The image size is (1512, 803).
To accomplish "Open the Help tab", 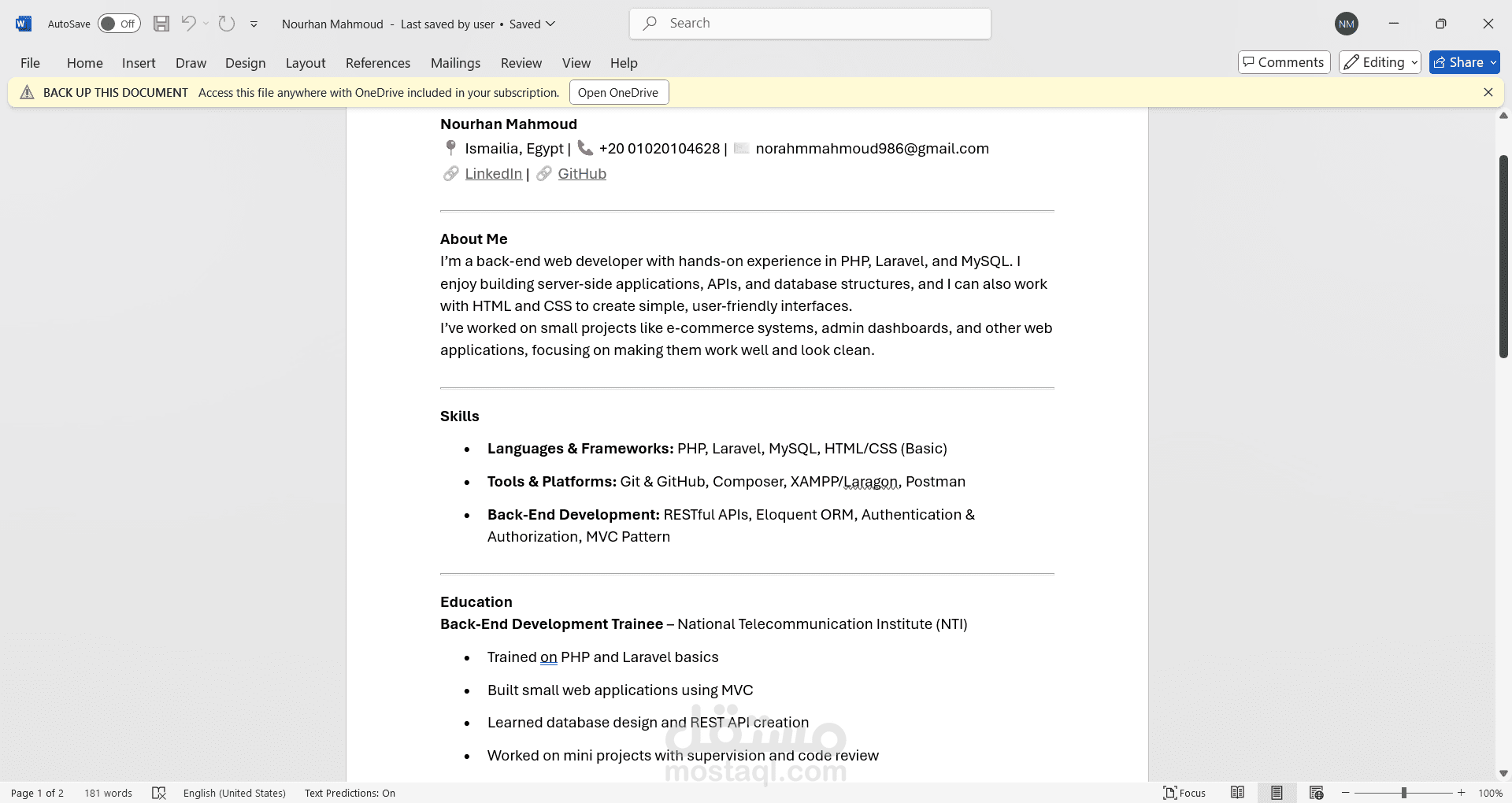I will (x=624, y=63).
